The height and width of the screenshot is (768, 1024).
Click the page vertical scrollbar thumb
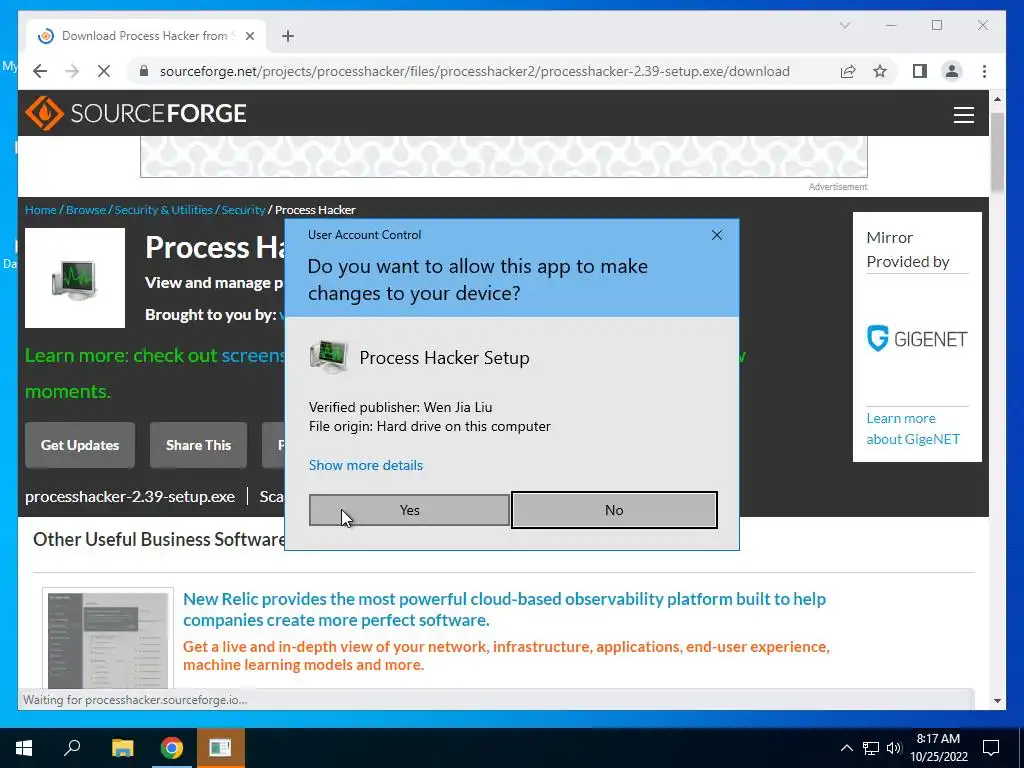tap(997, 153)
